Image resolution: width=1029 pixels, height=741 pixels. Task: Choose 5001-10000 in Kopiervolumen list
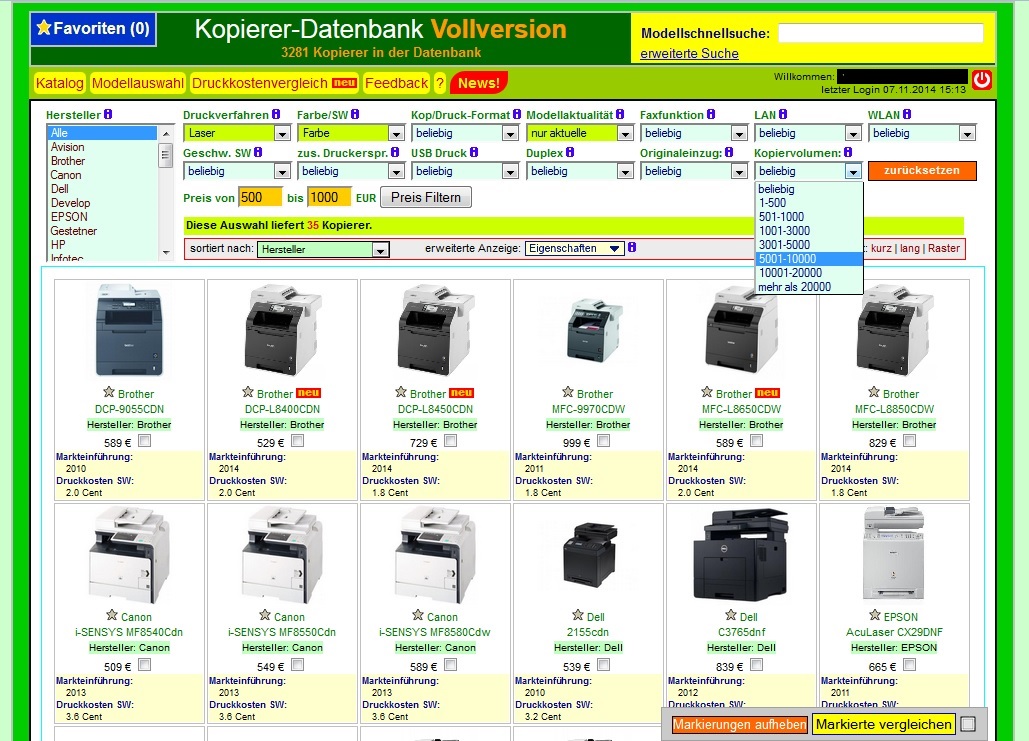809,259
